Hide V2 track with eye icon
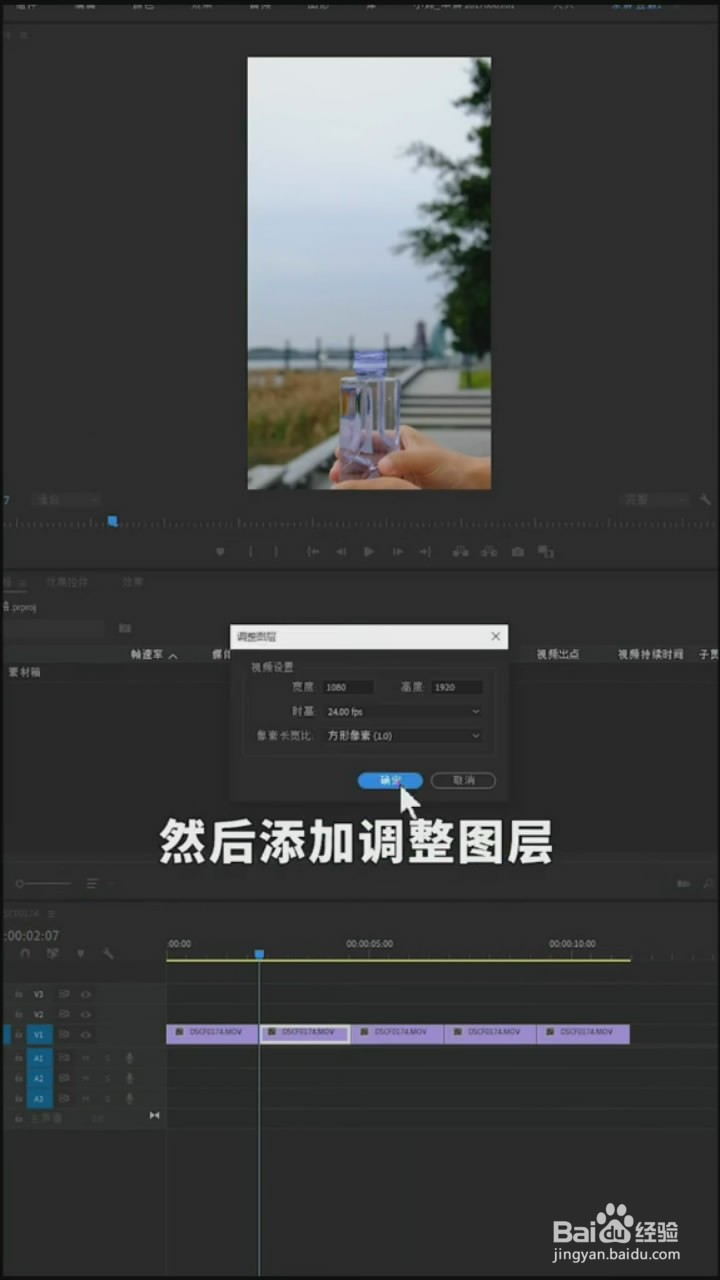Viewport: 720px width, 1280px height. [x=86, y=1014]
